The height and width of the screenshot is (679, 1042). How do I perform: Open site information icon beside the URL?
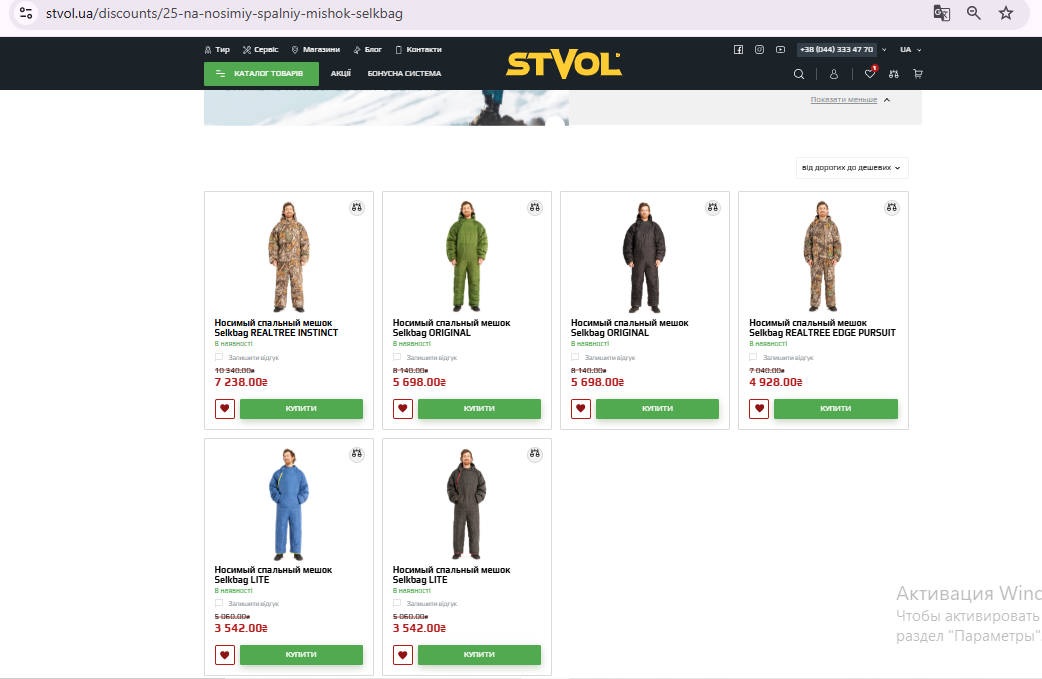pyautogui.click(x=26, y=13)
